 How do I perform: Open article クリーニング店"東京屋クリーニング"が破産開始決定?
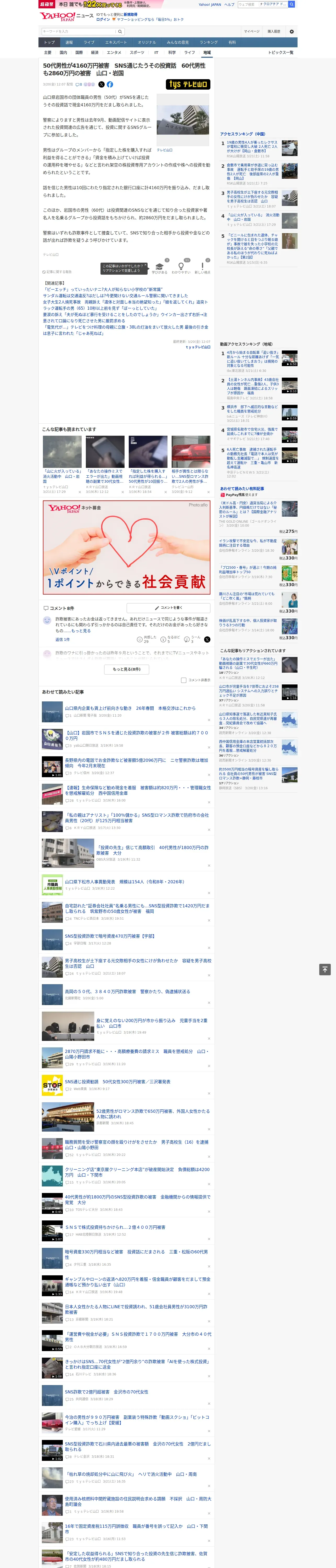click(137, 1172)
